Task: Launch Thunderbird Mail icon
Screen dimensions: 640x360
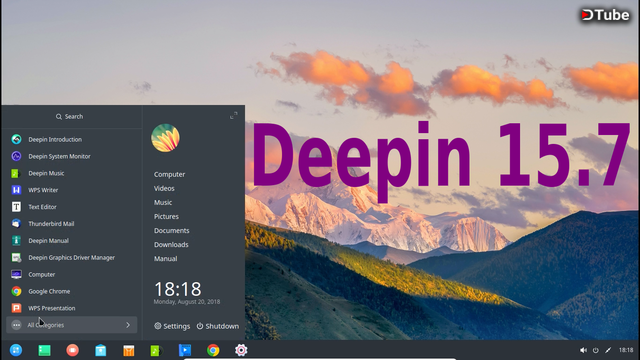Action: click(16, 224)
